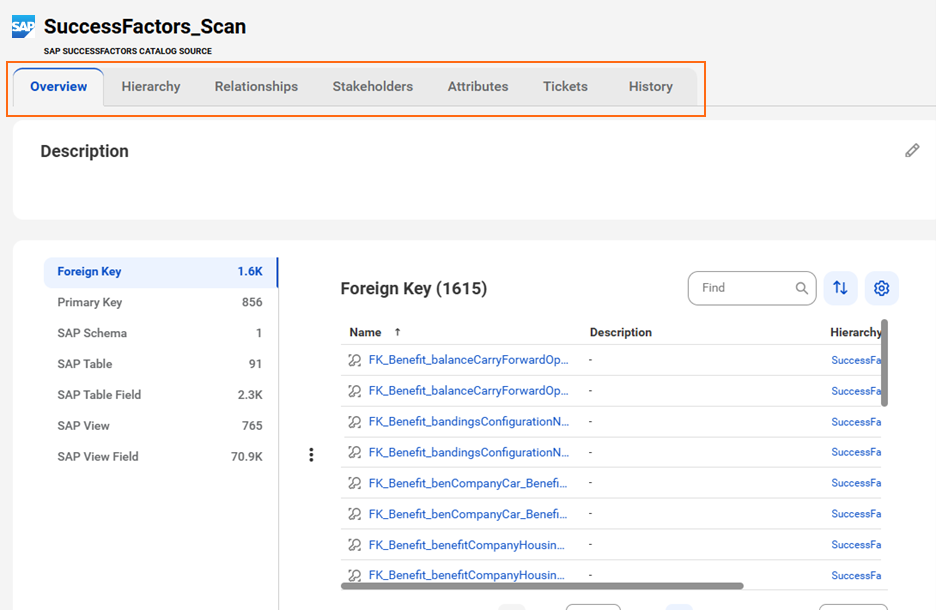Click the SuccessFactors_Scan title
The height and width of the screenshot is (610, 936).
coord(145,26)
